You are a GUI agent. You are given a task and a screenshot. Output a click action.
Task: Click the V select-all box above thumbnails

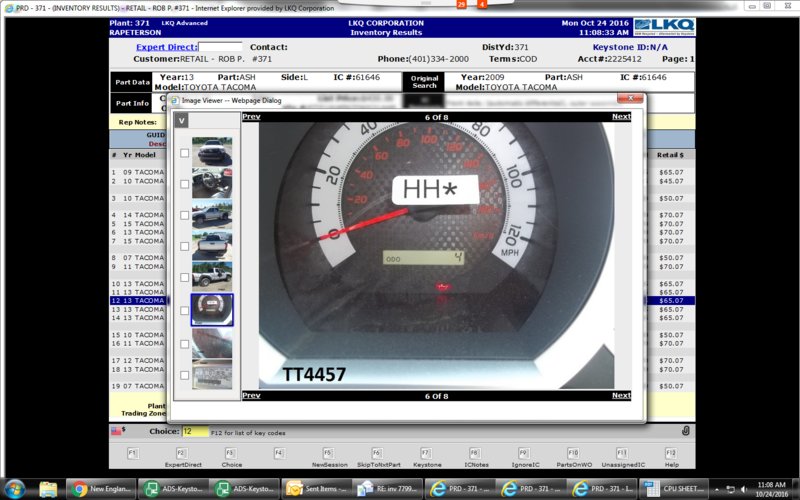[181, 120]
